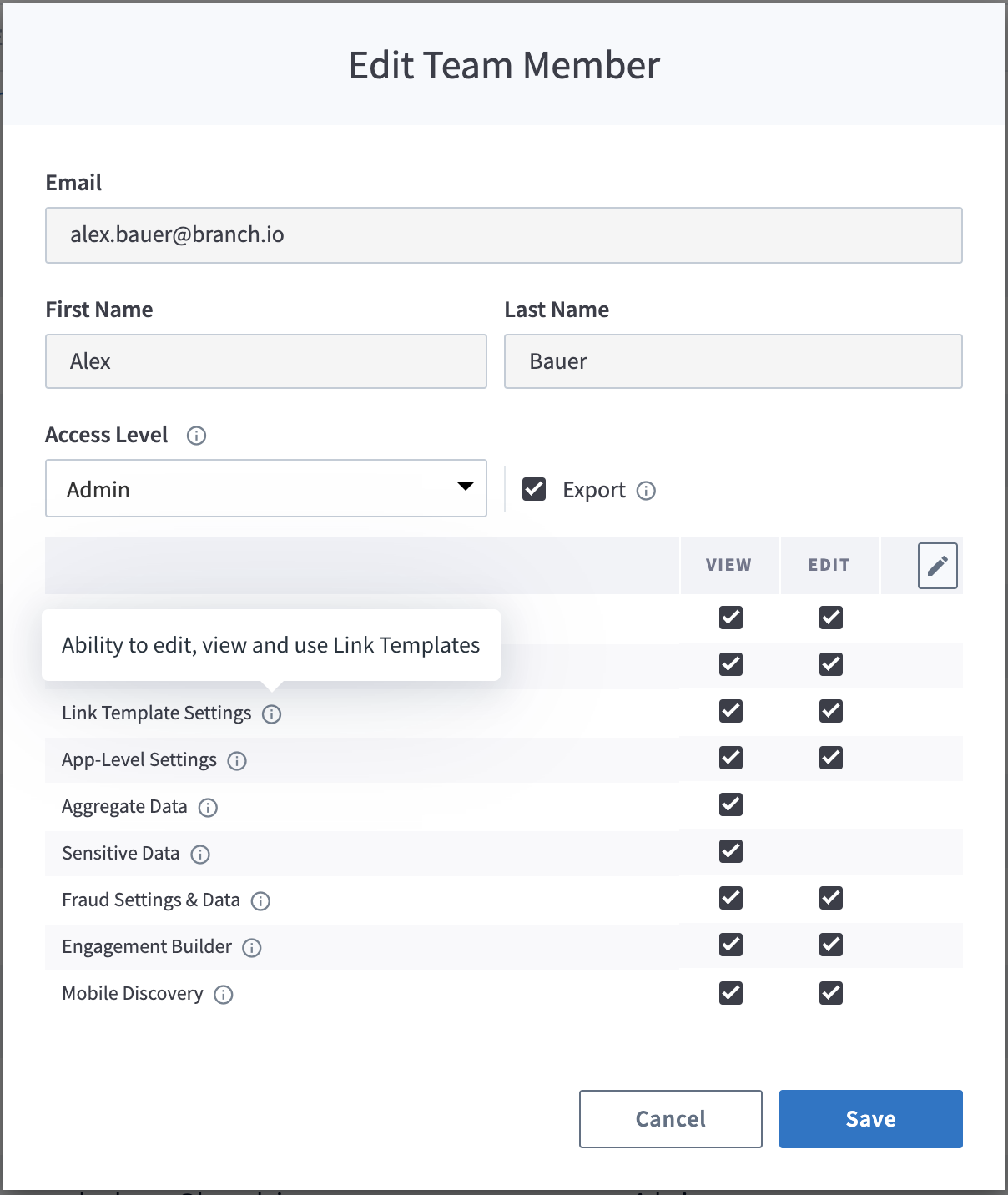Screen dimensions: 1008x1195
Task: Click info icon next to Aggregate Data
Action: tap(208, 808)
